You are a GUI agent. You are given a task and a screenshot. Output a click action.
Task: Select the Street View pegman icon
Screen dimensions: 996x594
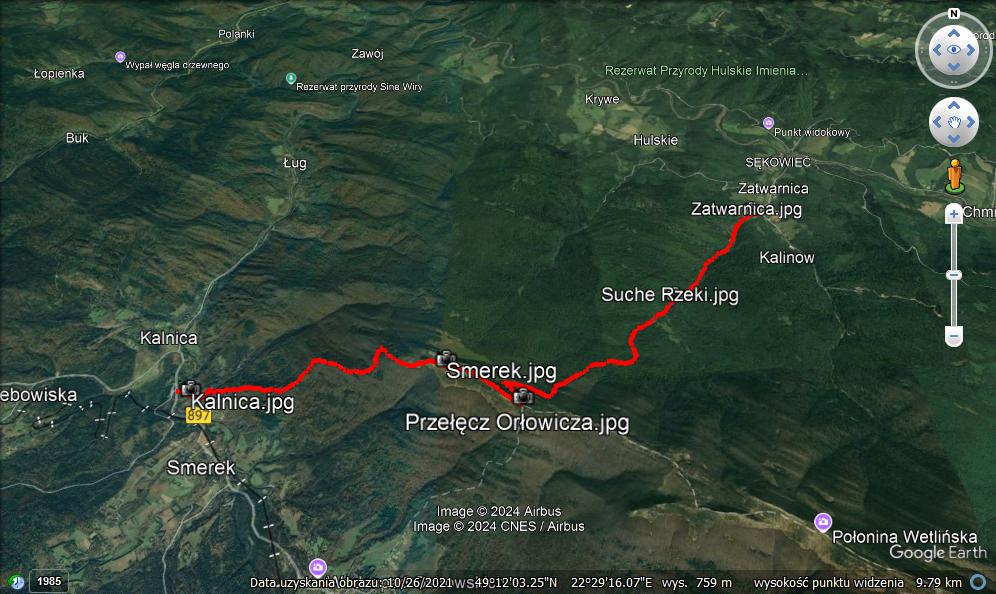pyautogui.click(x=954, y=176)
